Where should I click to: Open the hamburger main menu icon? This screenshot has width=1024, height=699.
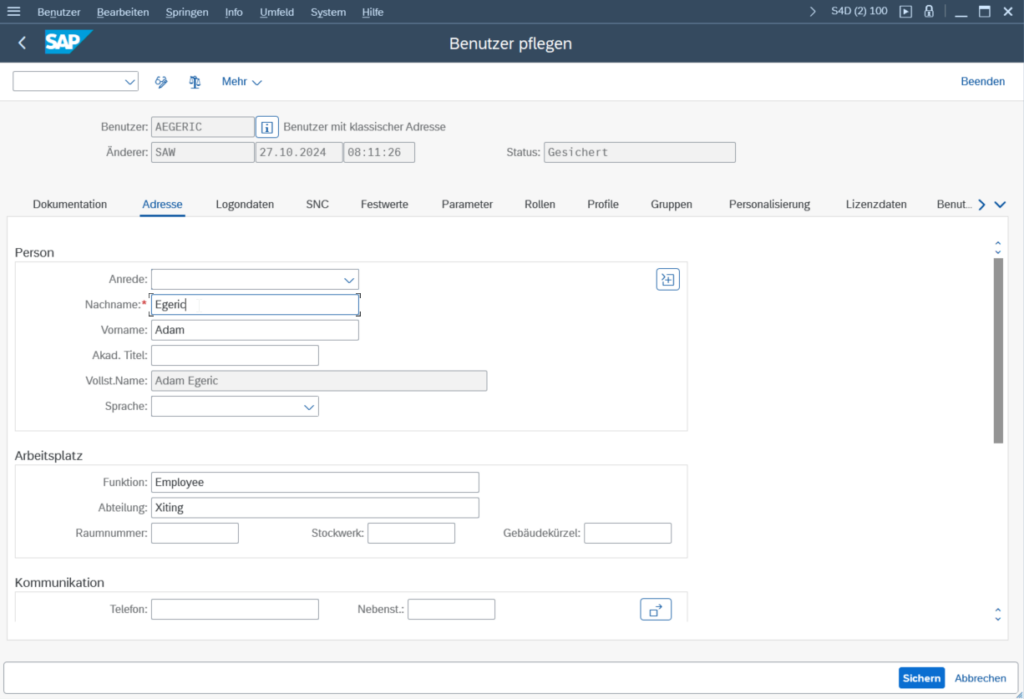(13, 11)
